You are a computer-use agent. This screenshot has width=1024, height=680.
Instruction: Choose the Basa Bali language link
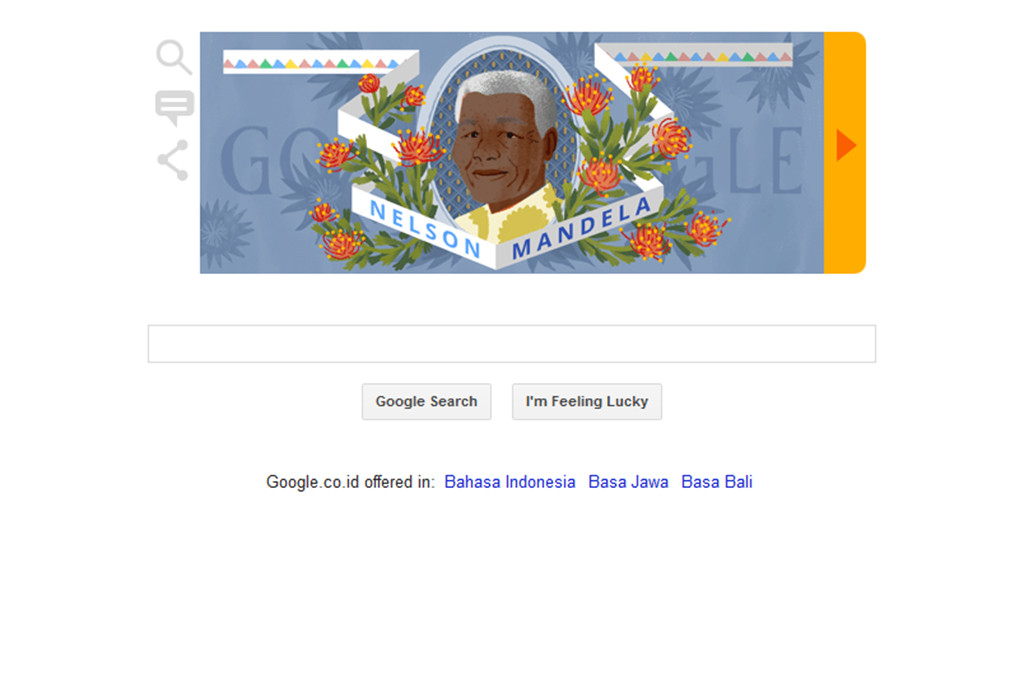point(716,482)
